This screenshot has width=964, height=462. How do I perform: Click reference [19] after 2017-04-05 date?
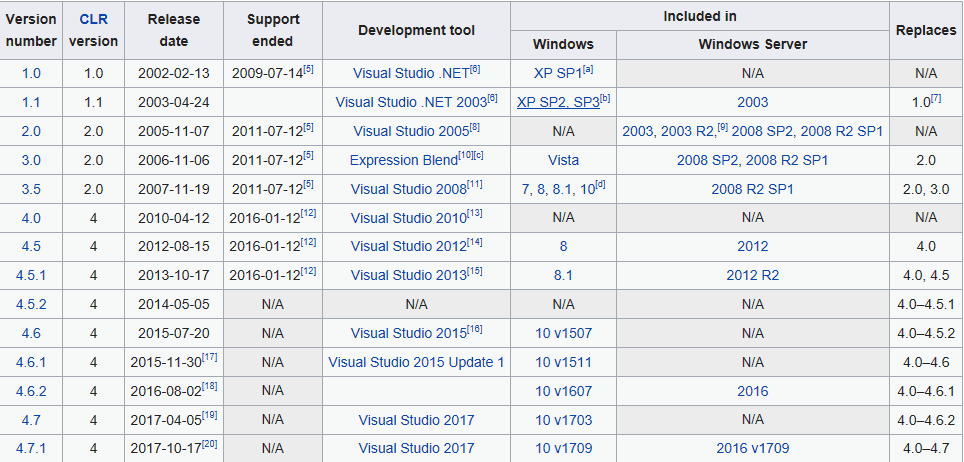210,416
